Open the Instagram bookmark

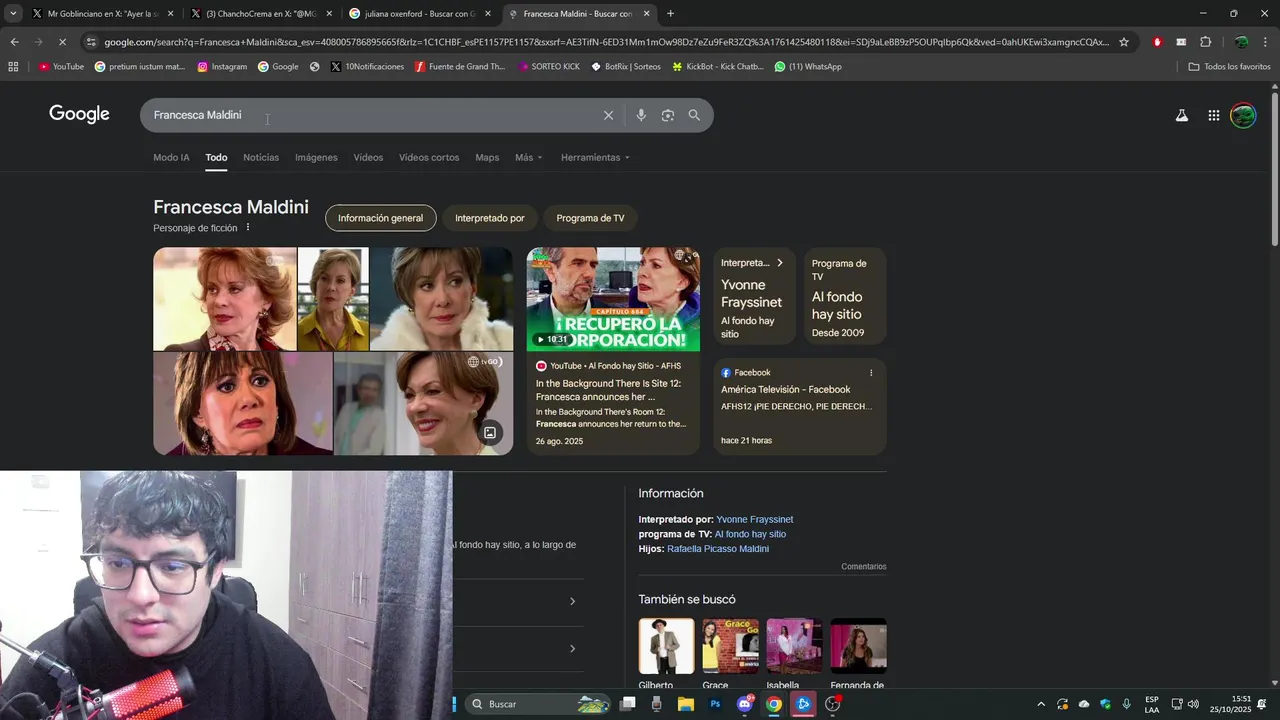pos(222,67)
